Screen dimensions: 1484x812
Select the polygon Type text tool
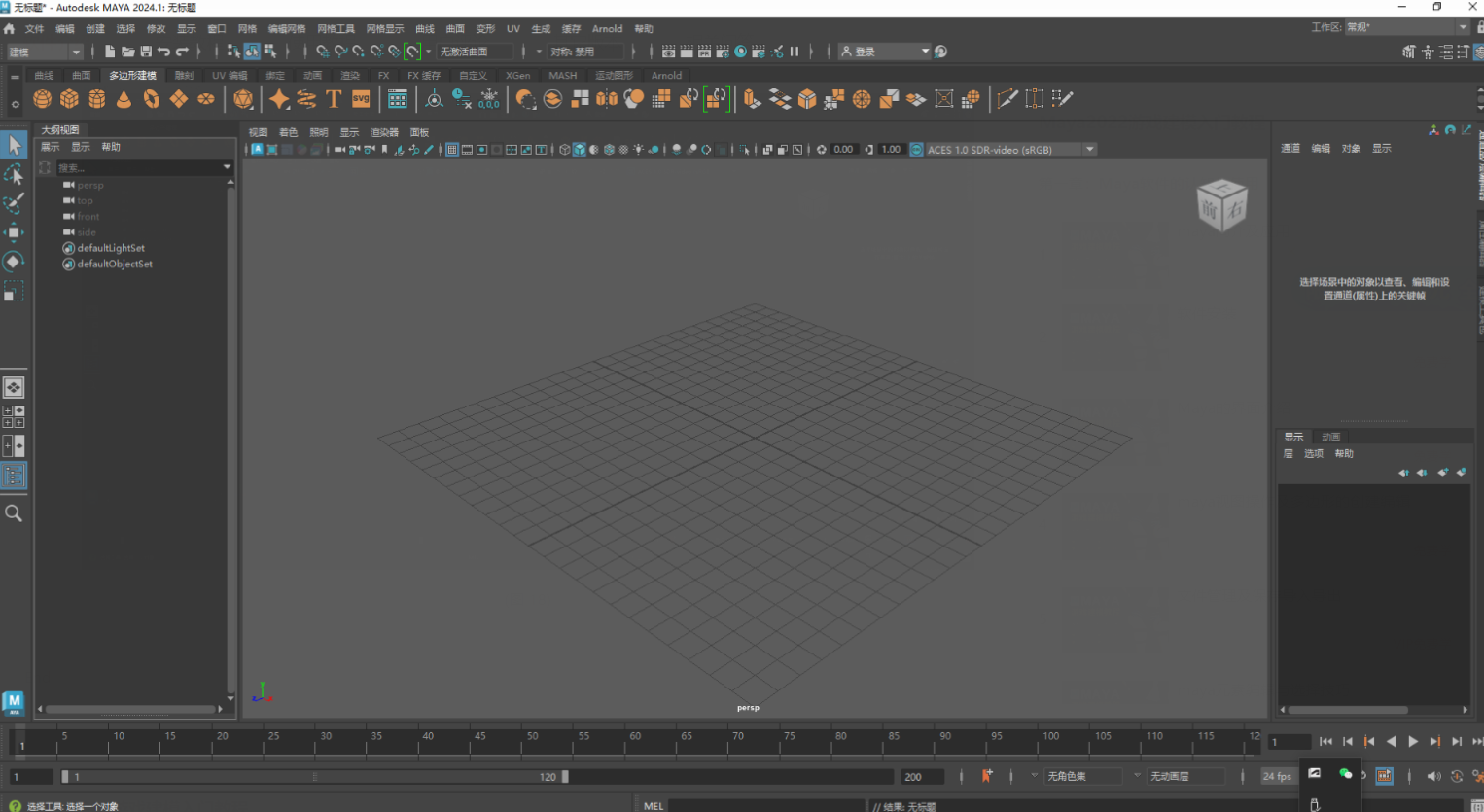point(334,99)
